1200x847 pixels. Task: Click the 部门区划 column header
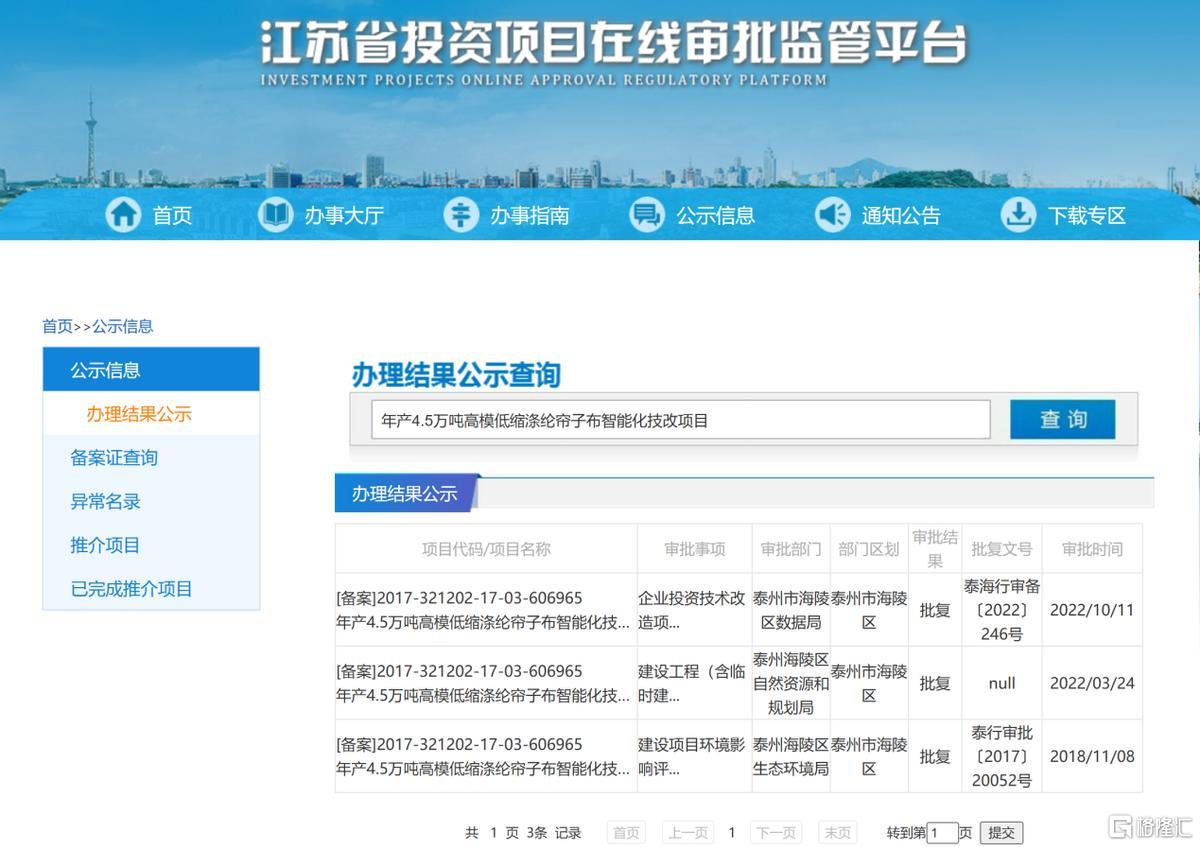click(x=869, y=549)
